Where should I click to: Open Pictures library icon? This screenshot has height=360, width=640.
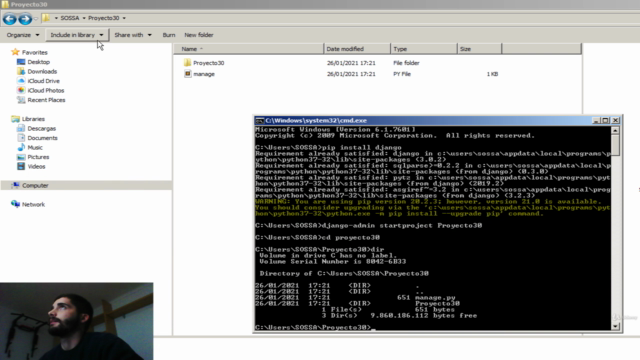21,157
